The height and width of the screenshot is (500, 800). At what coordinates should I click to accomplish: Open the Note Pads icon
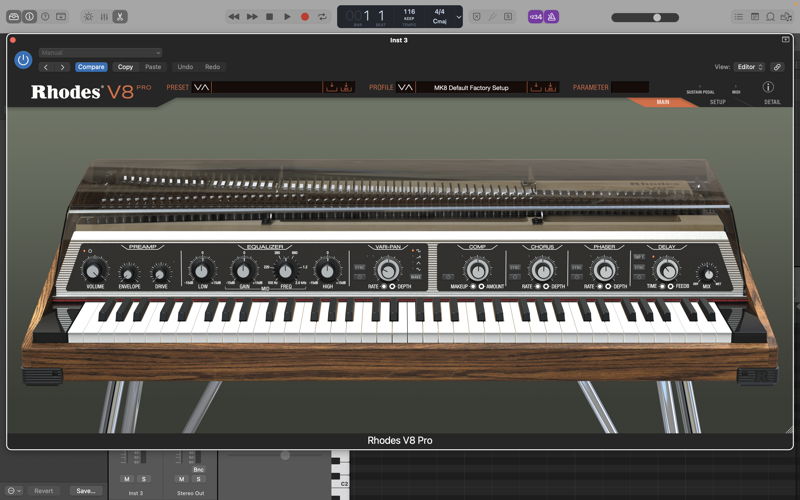pyautogui.click(x=755, y=17)
